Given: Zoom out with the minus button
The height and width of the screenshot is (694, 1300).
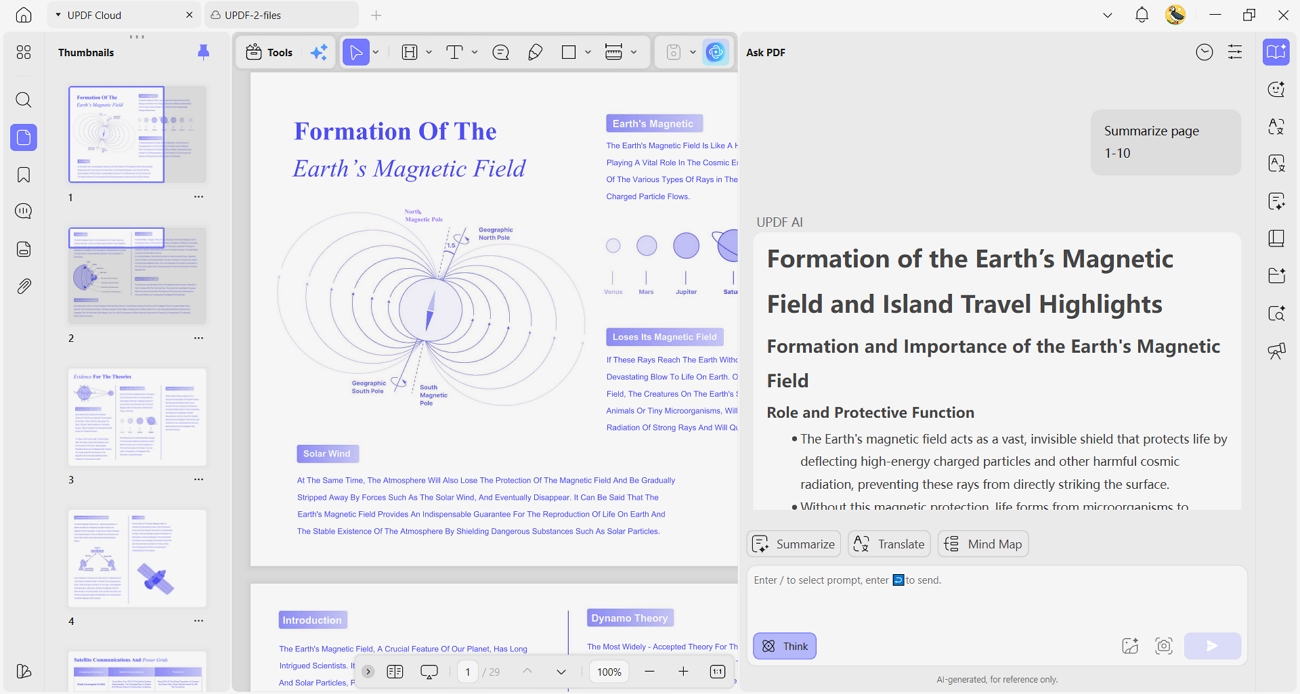Looking at the screenshot, I should [x=650, y=672].
